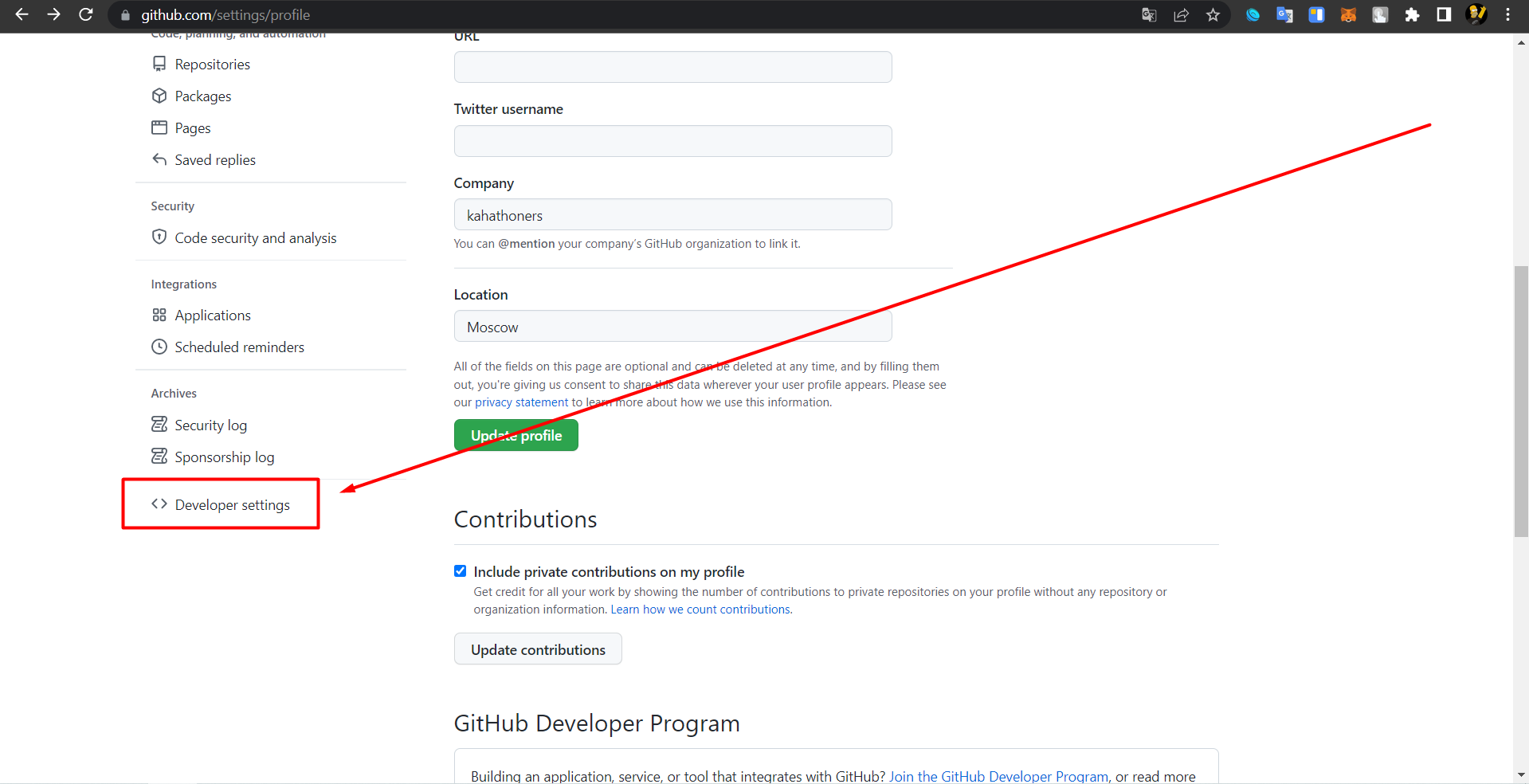1529x784 pixels.
Task: Click the Include private contributions label
Action: [x=609, y=571]
